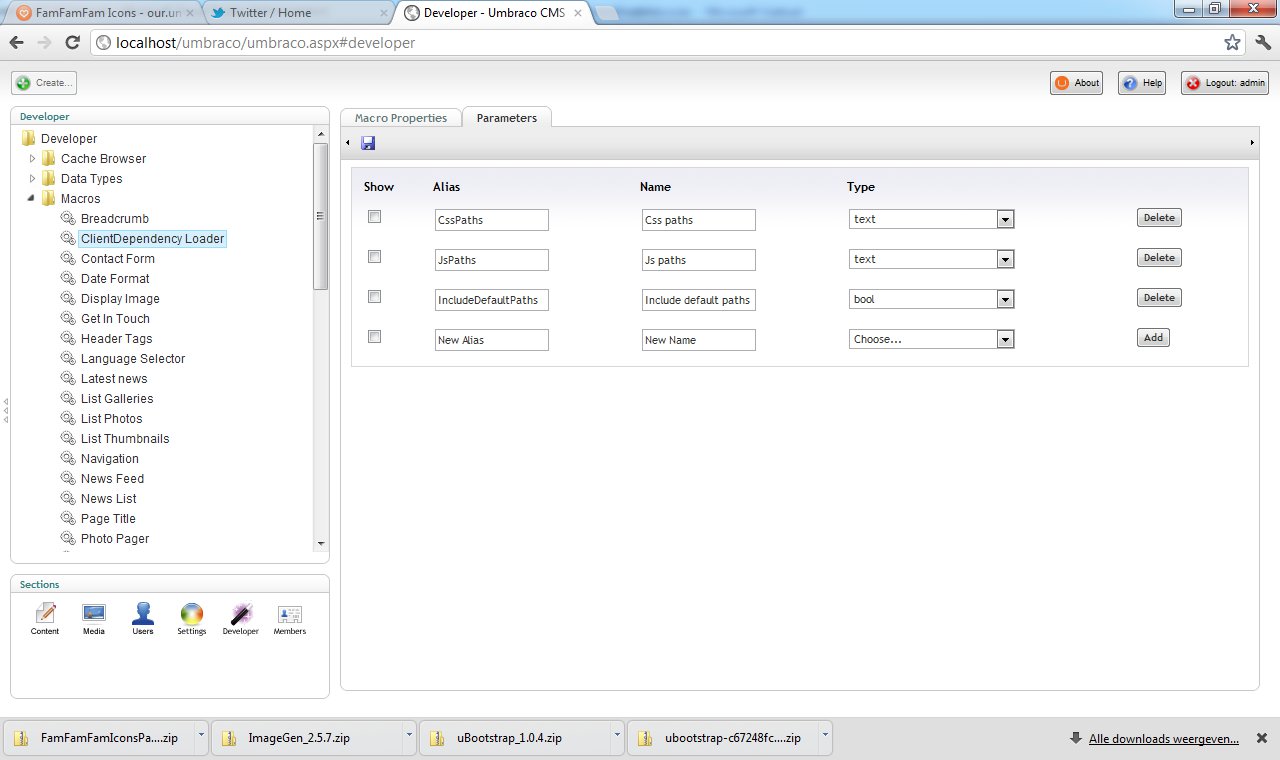This screenshot has width=1280, height=760.
Task: Click the Create... button
Action: click(x=44, y=83)
